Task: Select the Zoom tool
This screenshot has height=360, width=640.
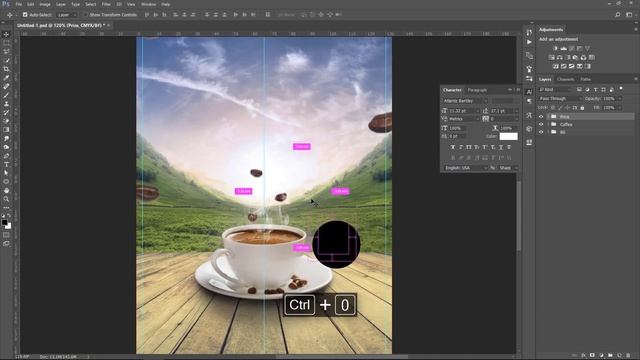Action: [x=6, y=199]
